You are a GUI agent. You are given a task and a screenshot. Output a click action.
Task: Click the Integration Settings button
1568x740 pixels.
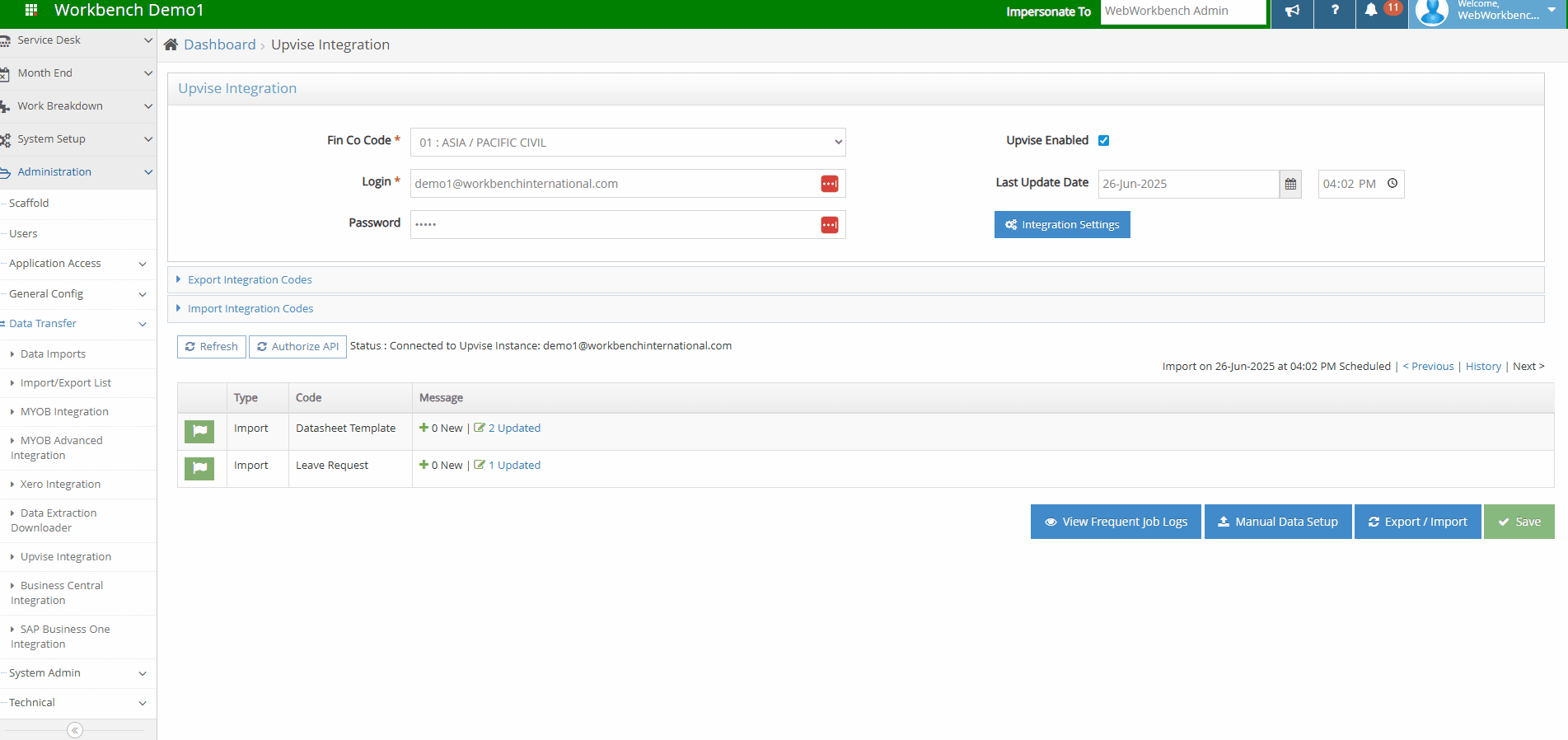(x=1062, y=224)
